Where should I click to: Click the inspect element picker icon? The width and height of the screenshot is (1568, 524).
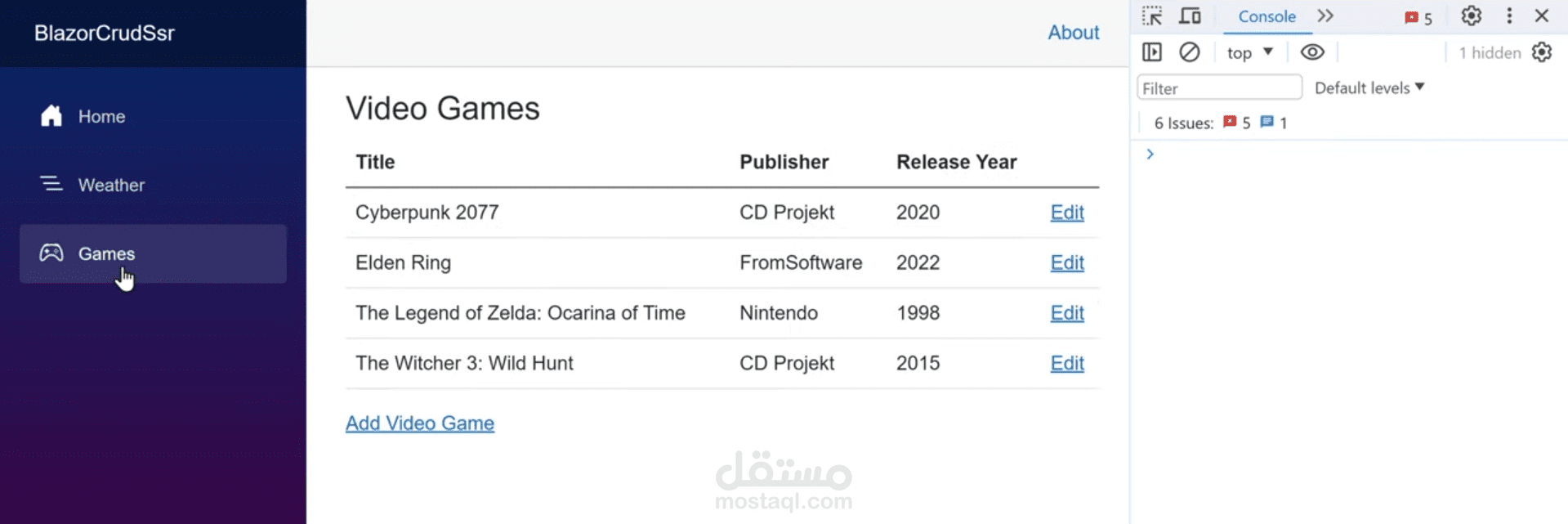[x=1152, y=16]
